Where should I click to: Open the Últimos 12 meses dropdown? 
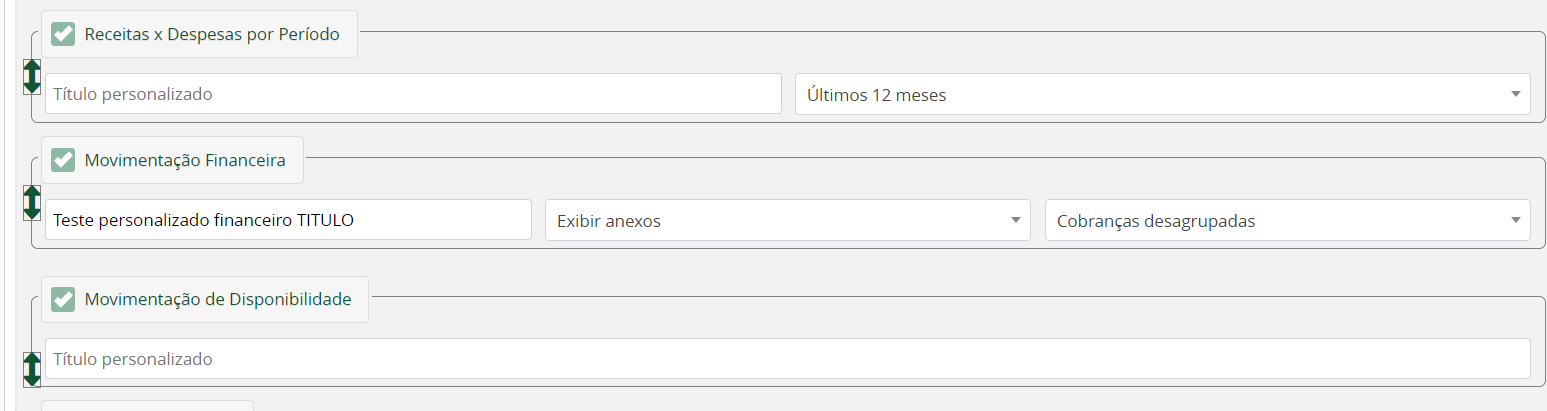pyautogui.click(x=1162, y=94)
